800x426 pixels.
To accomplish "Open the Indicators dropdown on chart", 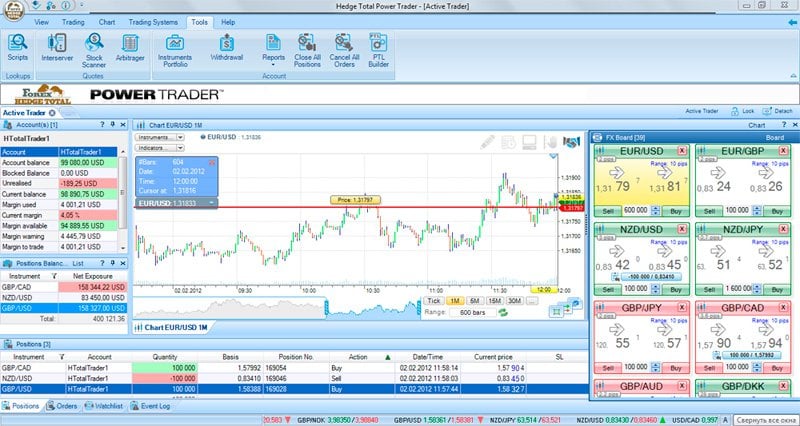I will pyautogui.click(x=160, y=148).
